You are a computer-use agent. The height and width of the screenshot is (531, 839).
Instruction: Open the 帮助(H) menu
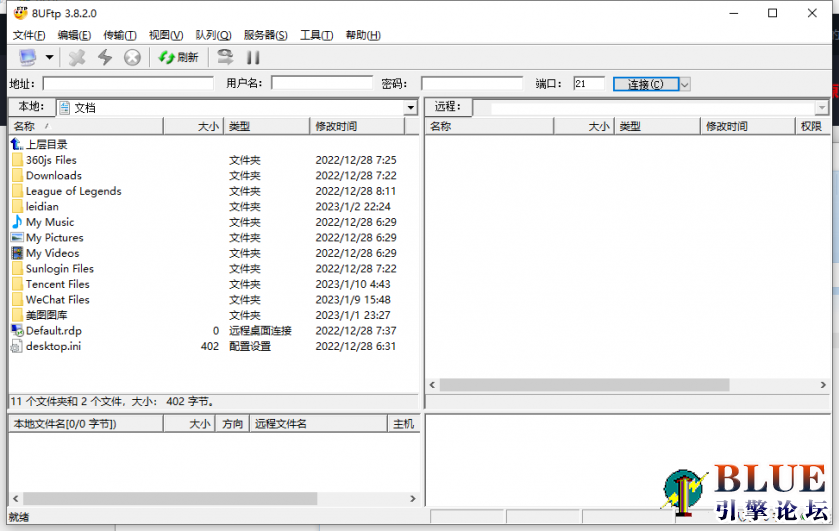pos(363,35)
